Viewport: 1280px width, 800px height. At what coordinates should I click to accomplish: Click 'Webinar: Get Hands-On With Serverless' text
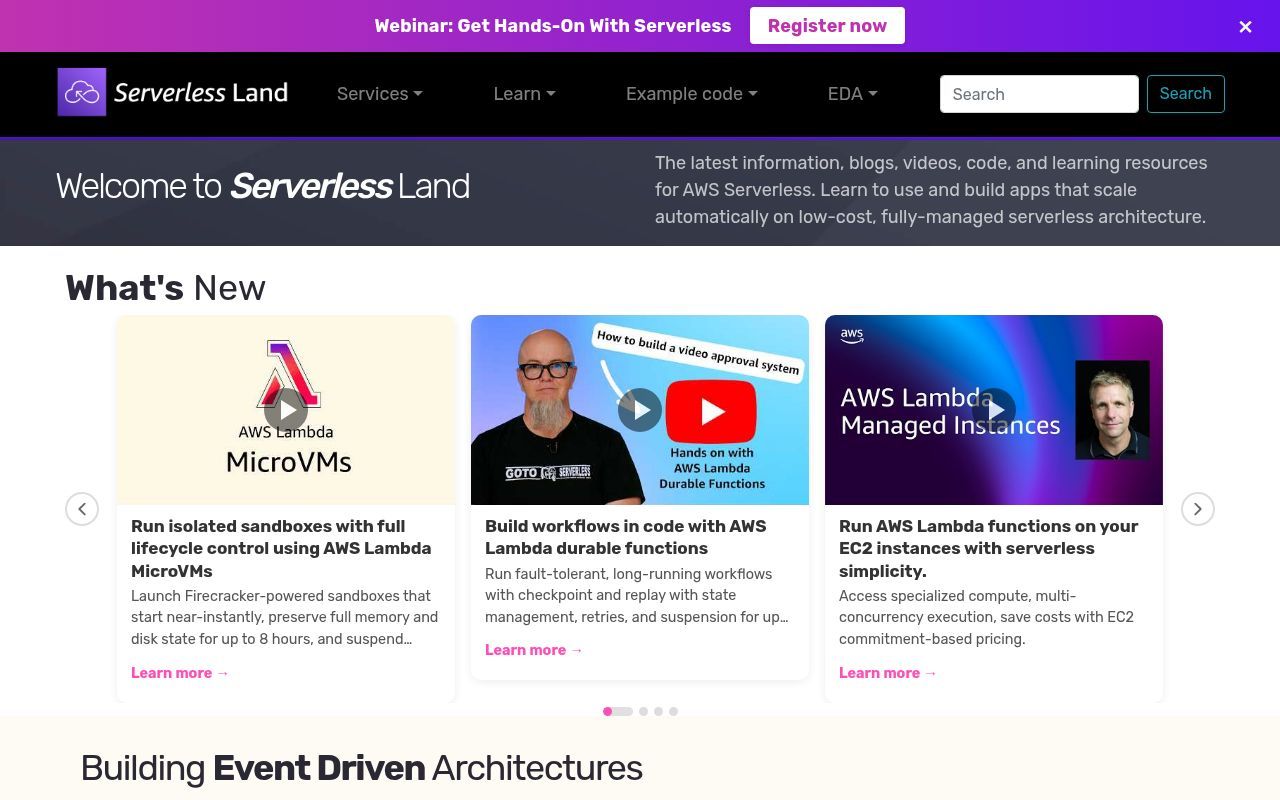pyautogui.click(x=553, y=26)
